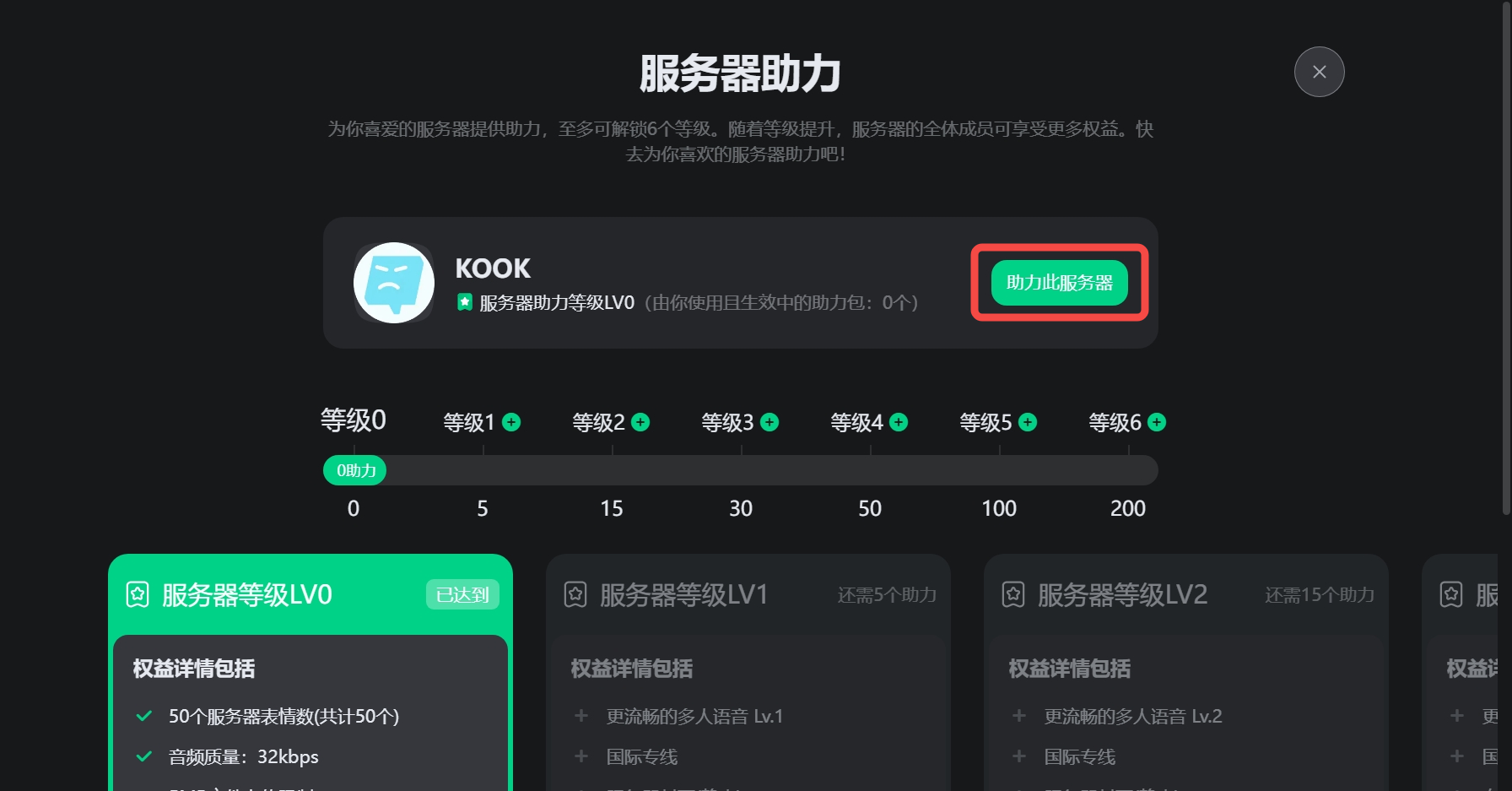This screenshot has height=791, width=1512.
Task: Click the badge icon on 服务器等级LV2 card
Action: 1013,595
